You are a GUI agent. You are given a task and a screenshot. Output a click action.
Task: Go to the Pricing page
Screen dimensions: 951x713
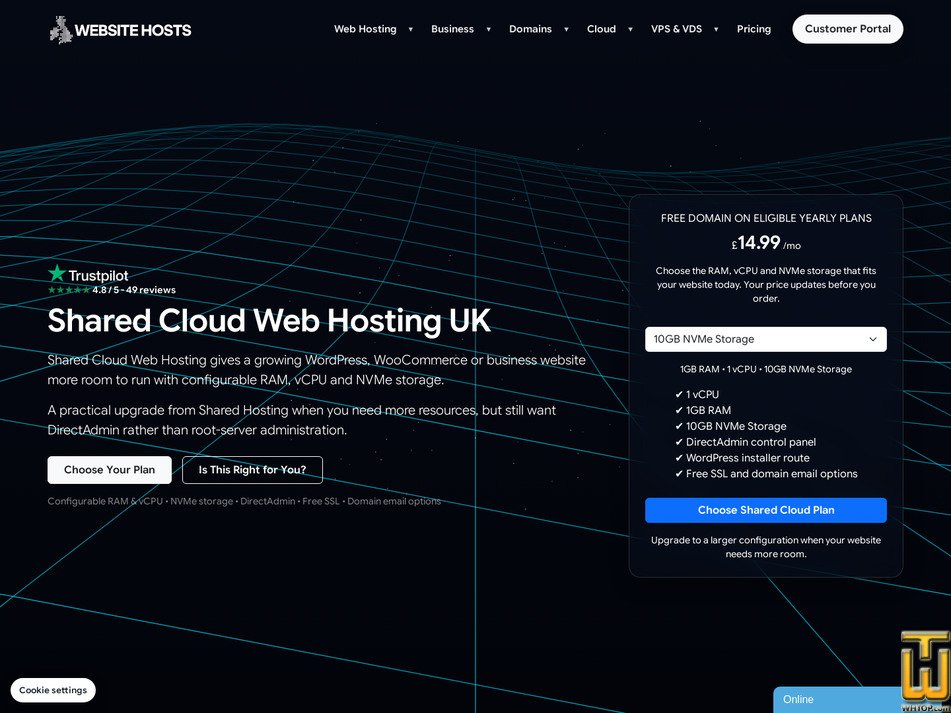tap(754, 29)
